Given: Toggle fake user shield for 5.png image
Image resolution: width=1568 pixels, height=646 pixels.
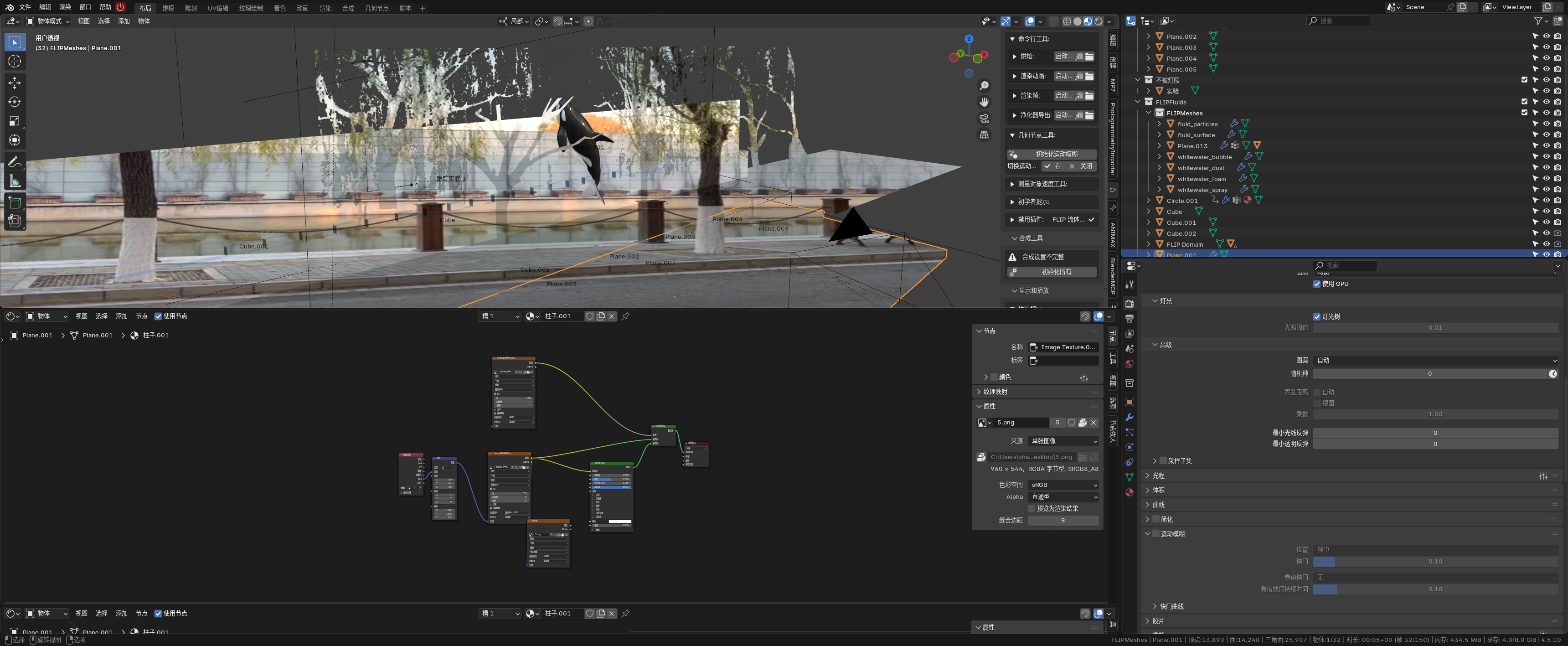Looking at the screenshot, I should [1071, 423].
